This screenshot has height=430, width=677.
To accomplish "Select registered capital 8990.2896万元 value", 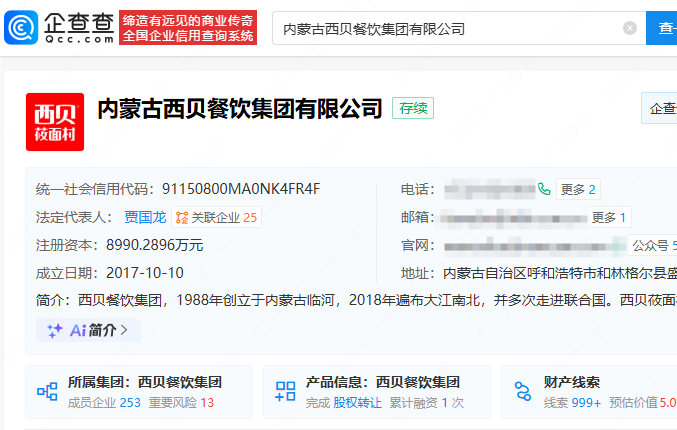I will click(x=155, y=245).
